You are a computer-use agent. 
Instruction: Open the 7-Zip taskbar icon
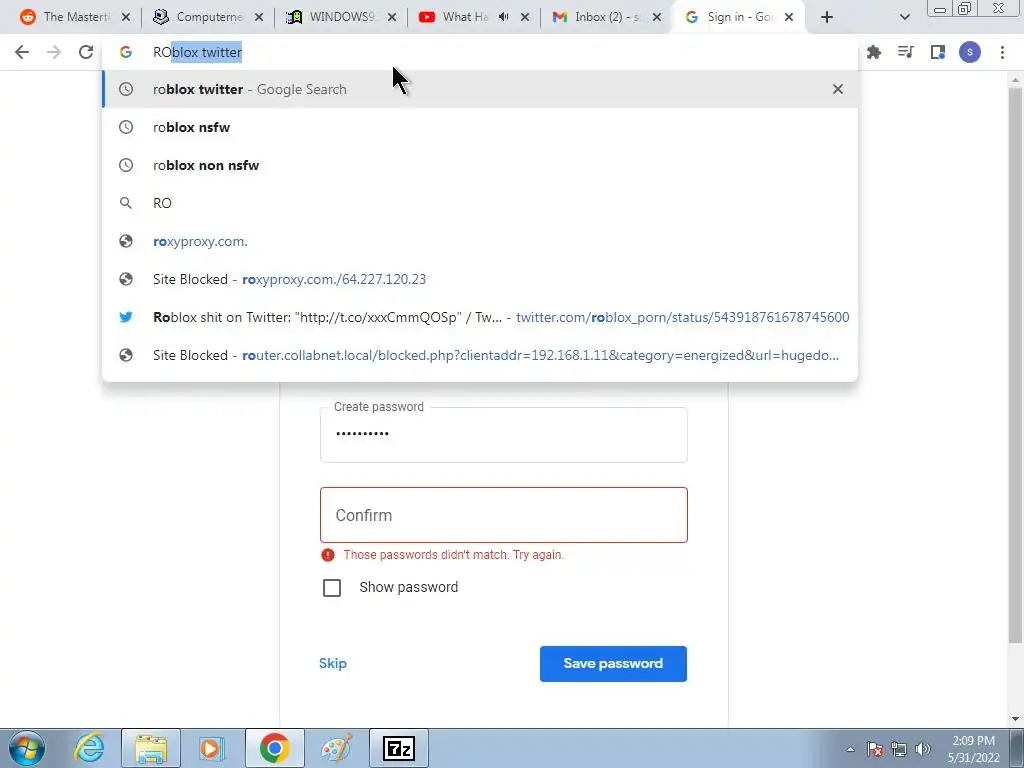click(398, 748)
